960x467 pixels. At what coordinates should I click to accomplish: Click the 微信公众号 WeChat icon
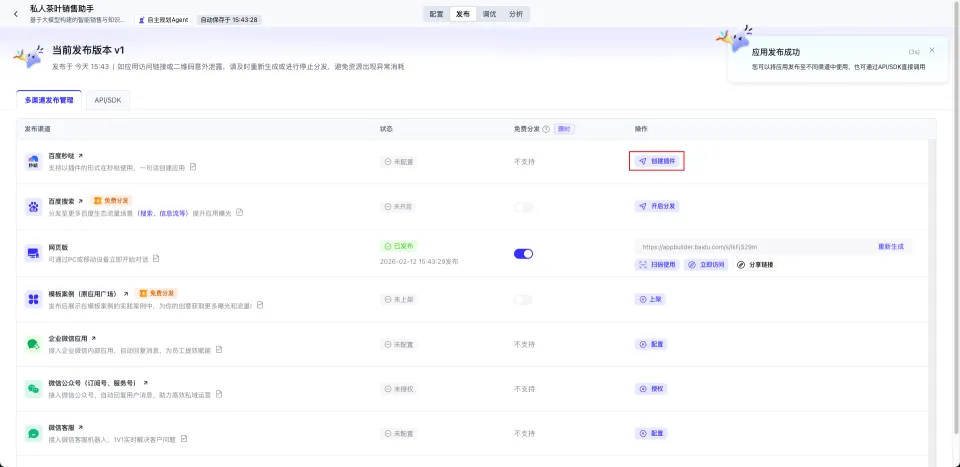click(x=33, y=389)
